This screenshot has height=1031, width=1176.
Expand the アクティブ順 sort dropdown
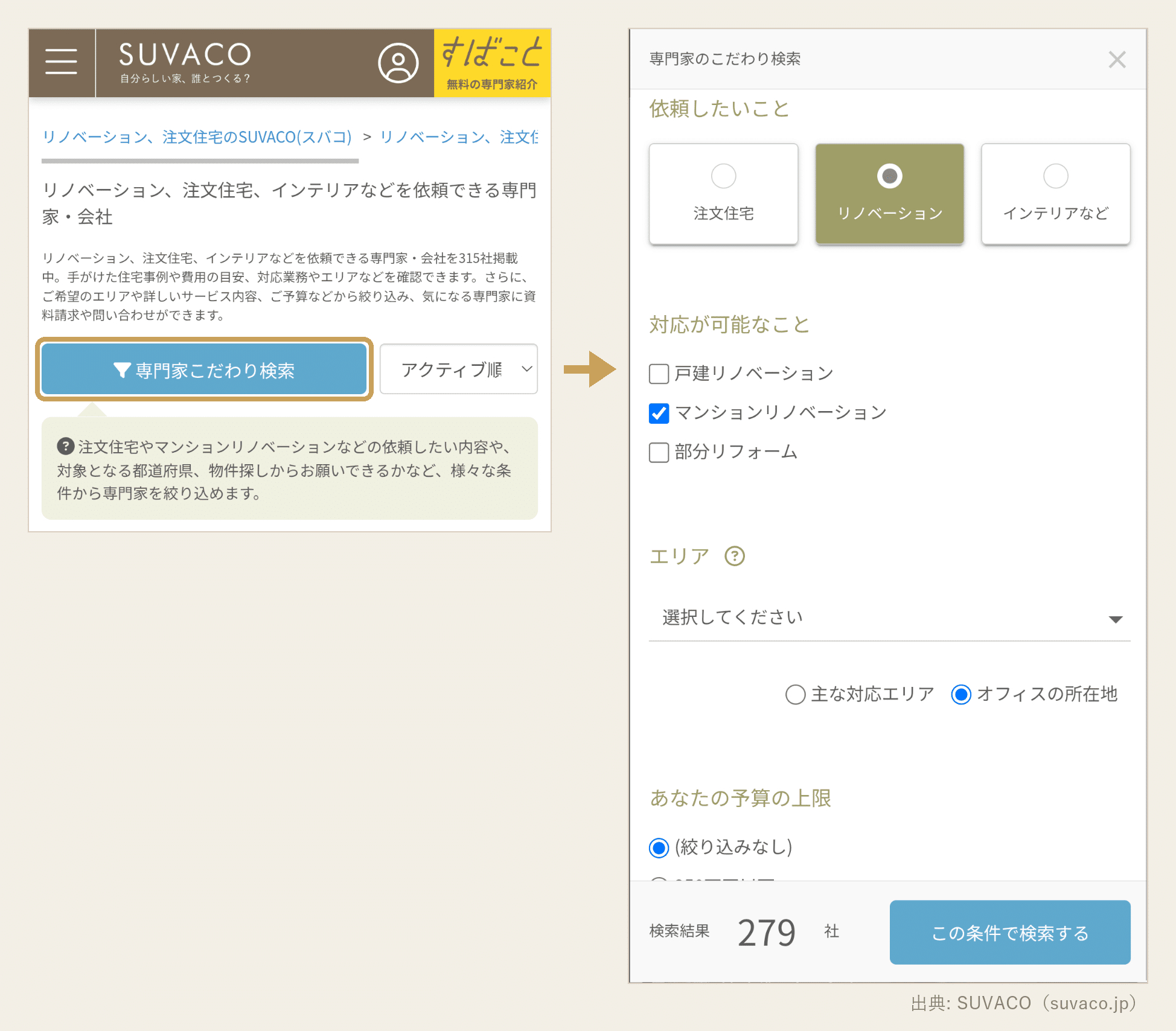point(459,369)
